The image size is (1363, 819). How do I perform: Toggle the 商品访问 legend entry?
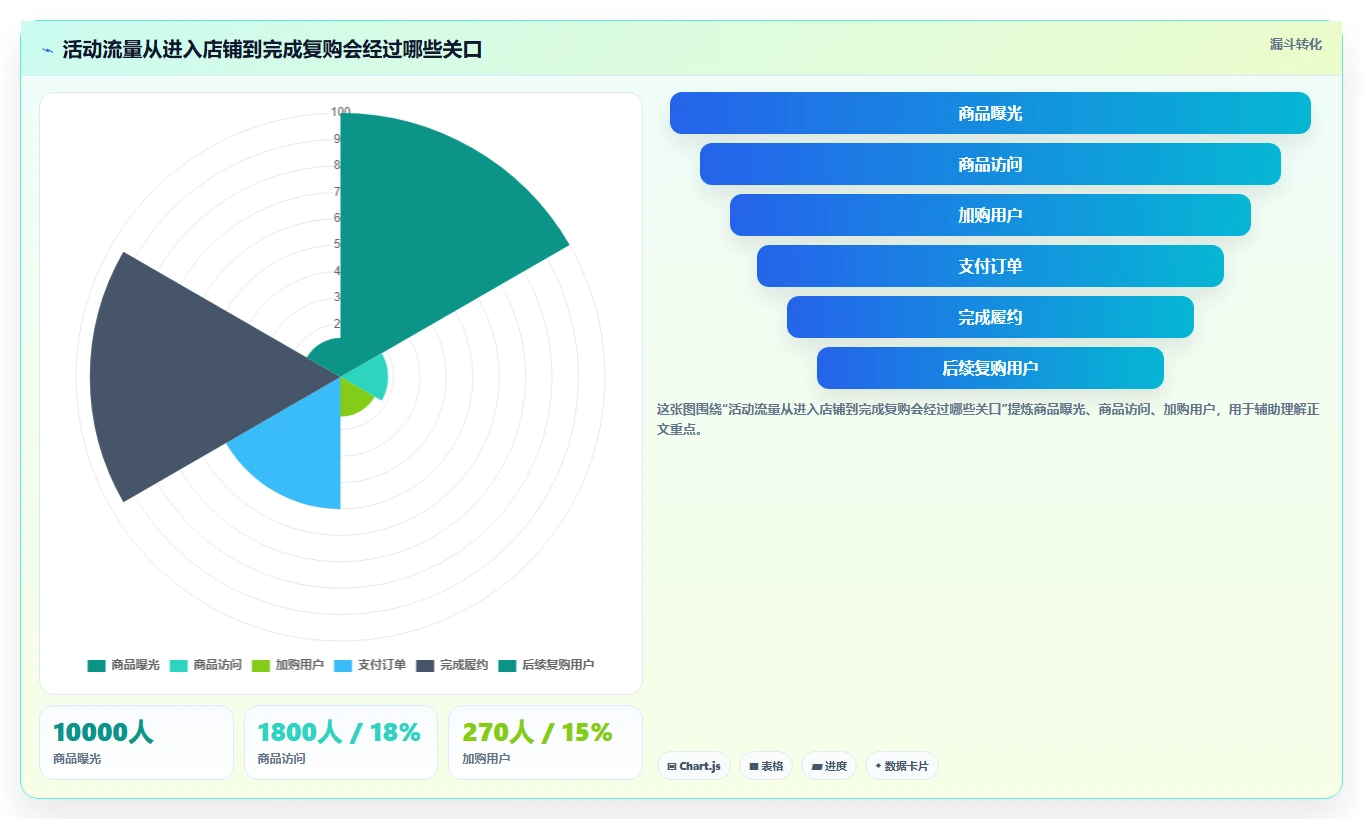[206, 665]
